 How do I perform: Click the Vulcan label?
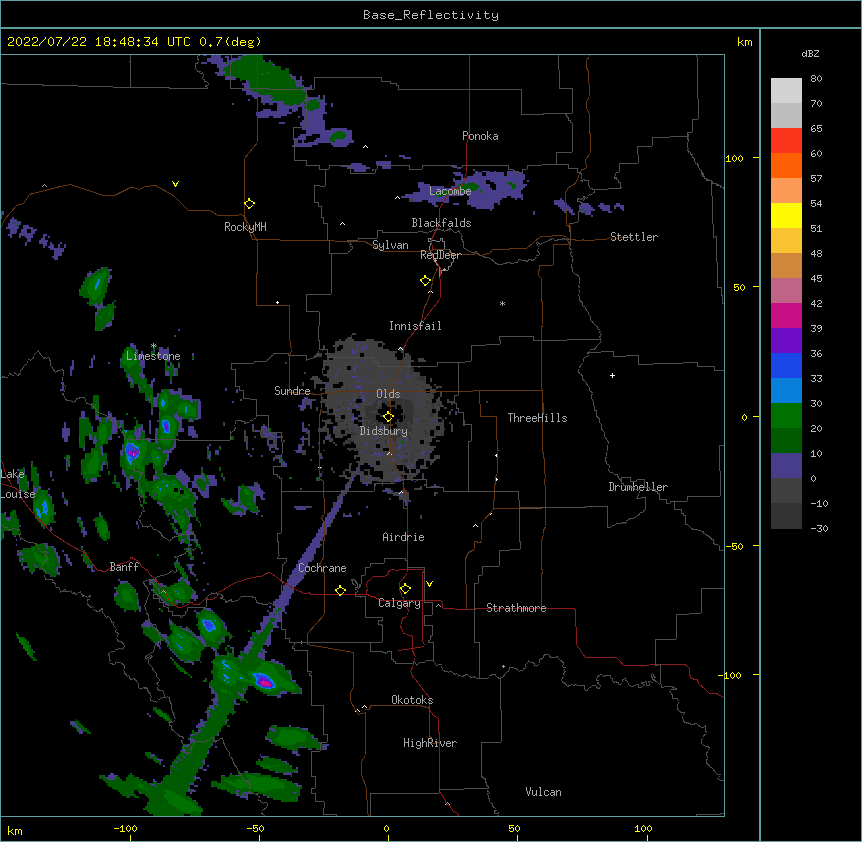543,792
